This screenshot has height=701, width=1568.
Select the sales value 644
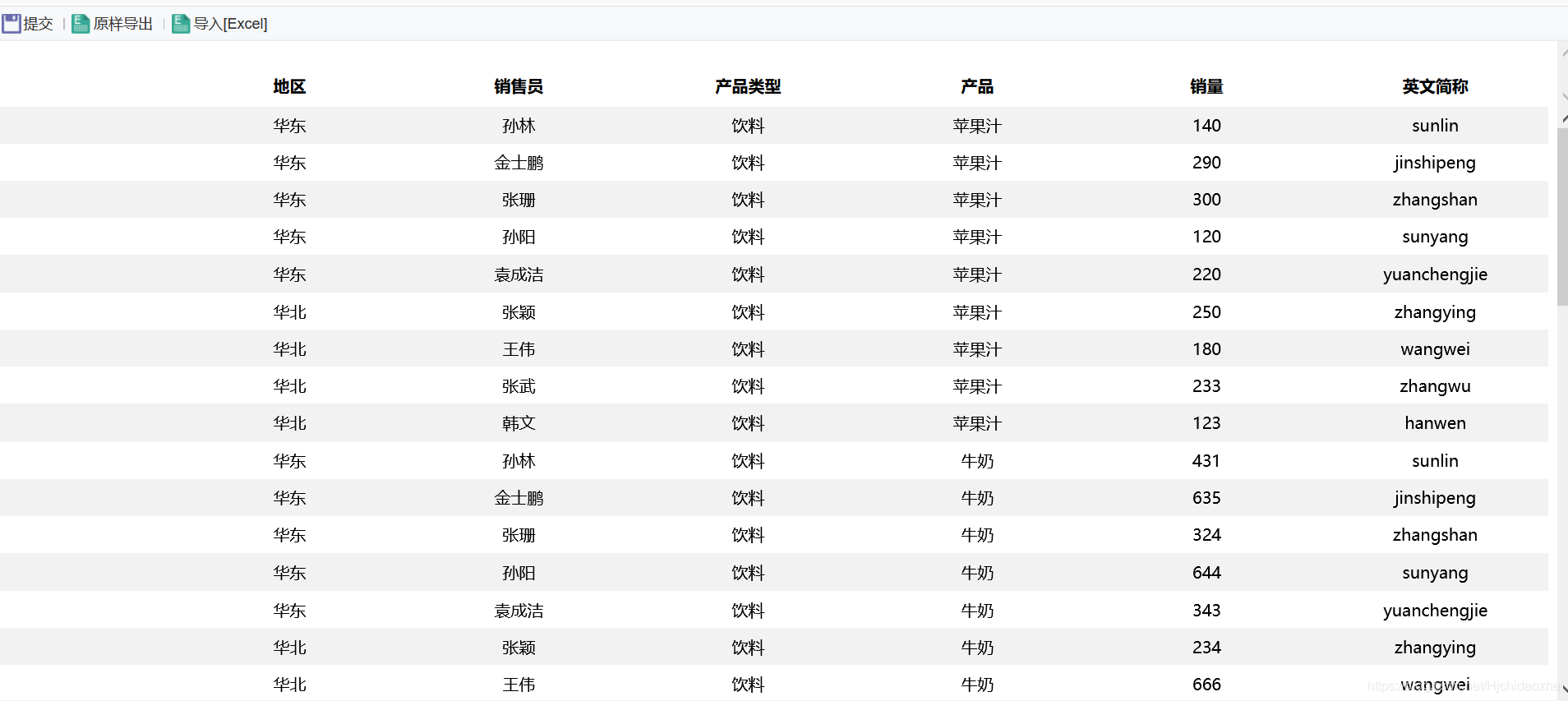click(1206, 573)
